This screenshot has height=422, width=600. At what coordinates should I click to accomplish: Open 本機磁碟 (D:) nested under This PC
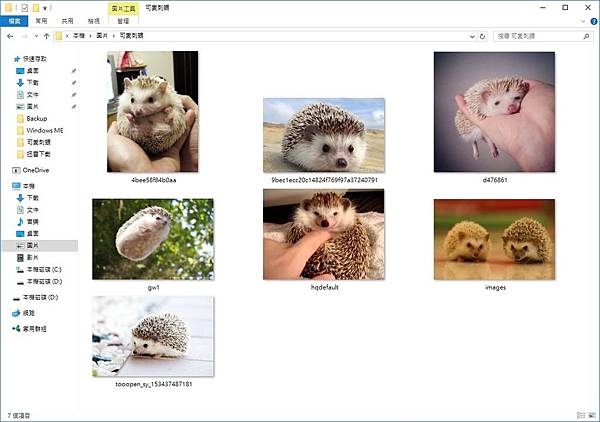pyautogui.click(x=44, y=282)
